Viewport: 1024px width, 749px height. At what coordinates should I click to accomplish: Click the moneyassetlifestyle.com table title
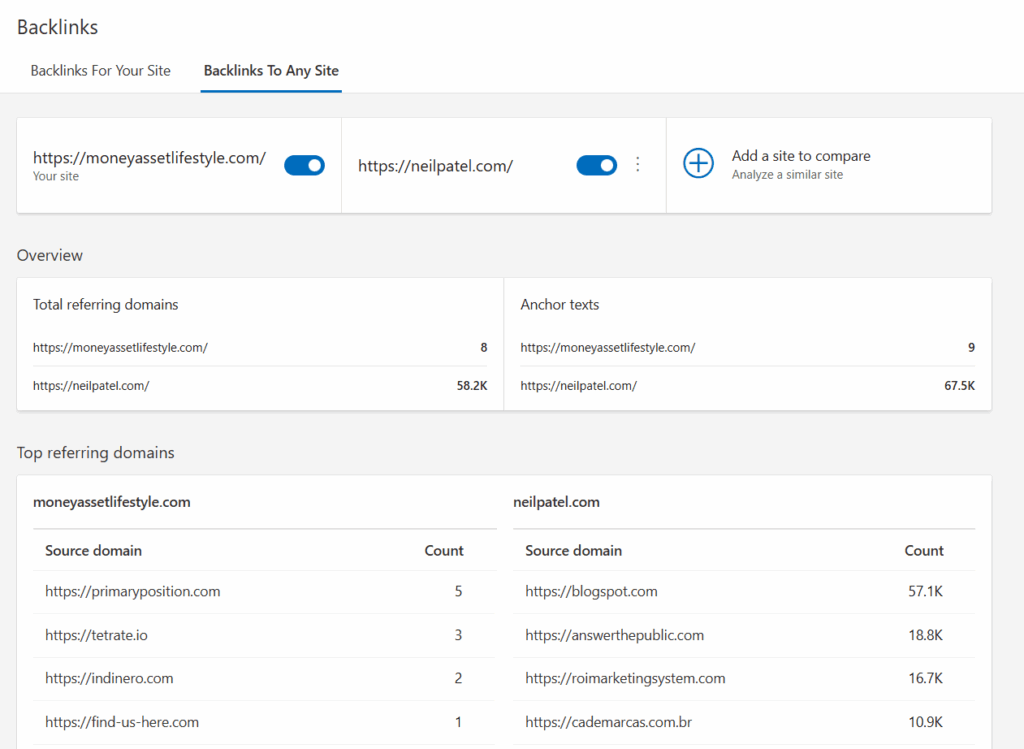[112, 502]
